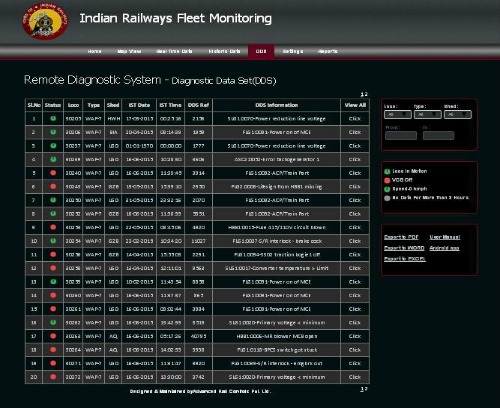Image resolution: width=500 pixels, height=408 pixels.
Task: Click the 'DDS Ref' column header
Action: coord(198,105)
